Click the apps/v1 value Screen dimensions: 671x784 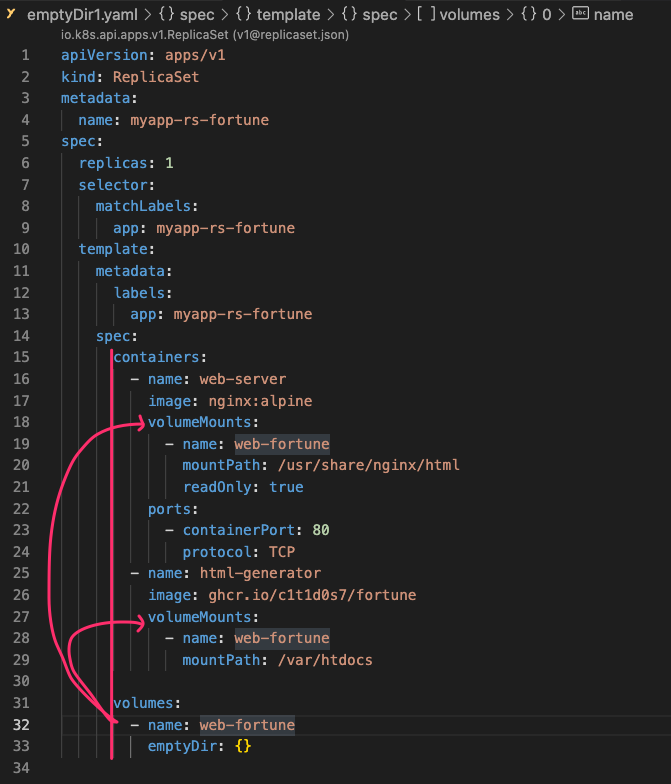click(195, 55)
